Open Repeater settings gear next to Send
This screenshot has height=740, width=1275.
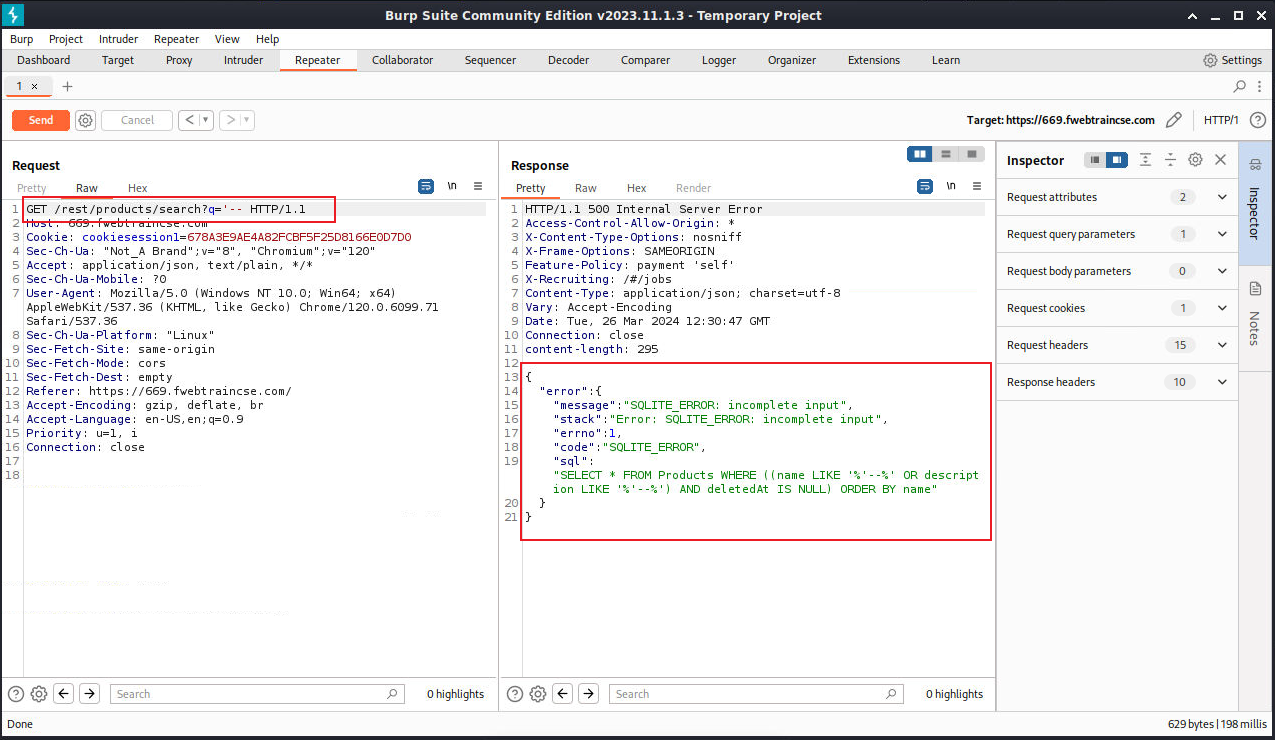click(x=86, y=120)
